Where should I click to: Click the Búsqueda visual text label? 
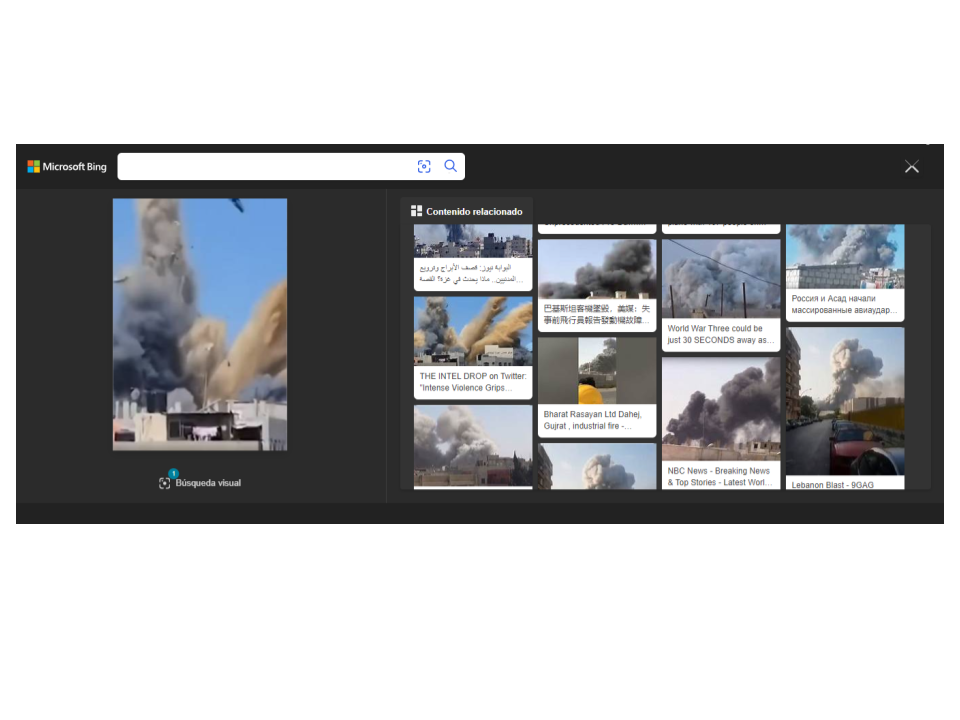tap(208, 483)
